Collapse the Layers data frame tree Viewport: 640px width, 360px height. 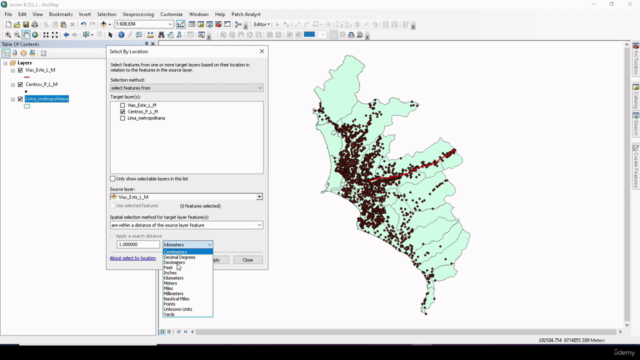point(5,63)
